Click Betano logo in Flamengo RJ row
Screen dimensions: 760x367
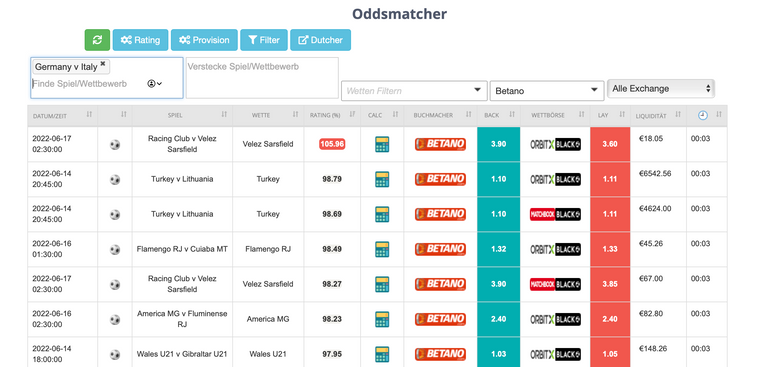tap(440, 249)
